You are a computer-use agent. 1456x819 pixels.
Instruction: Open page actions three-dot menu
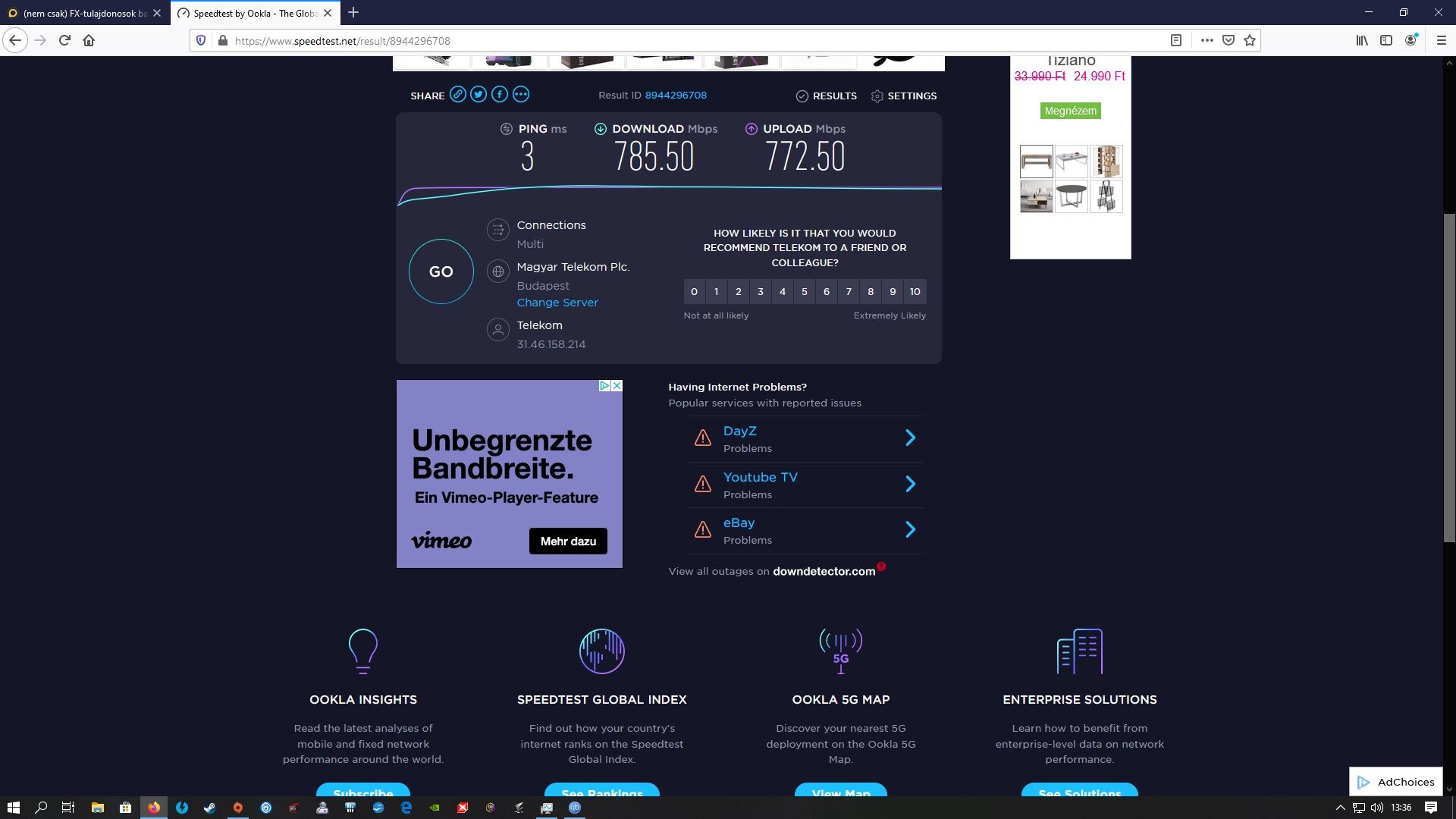[x=1207, y=41]
